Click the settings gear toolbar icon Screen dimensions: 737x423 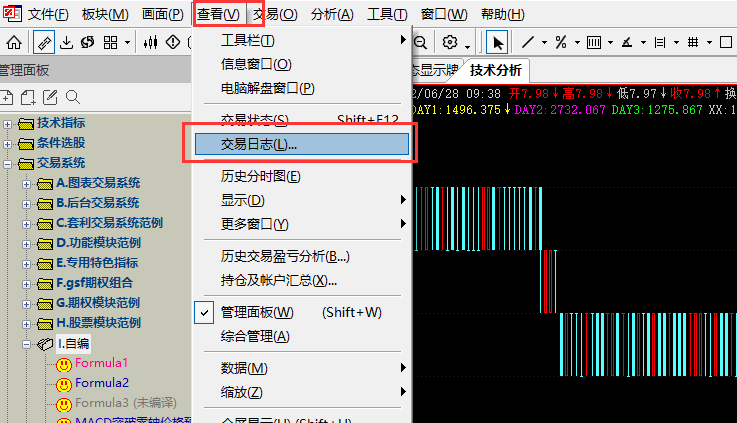(x=450, y=42)
